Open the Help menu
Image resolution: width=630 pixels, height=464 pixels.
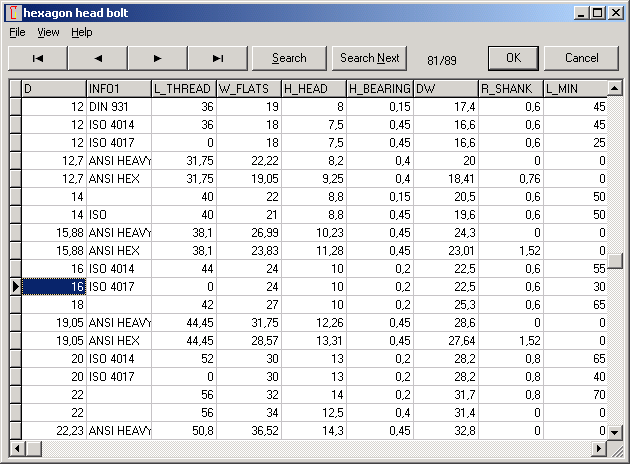click(x=81, y=32)
